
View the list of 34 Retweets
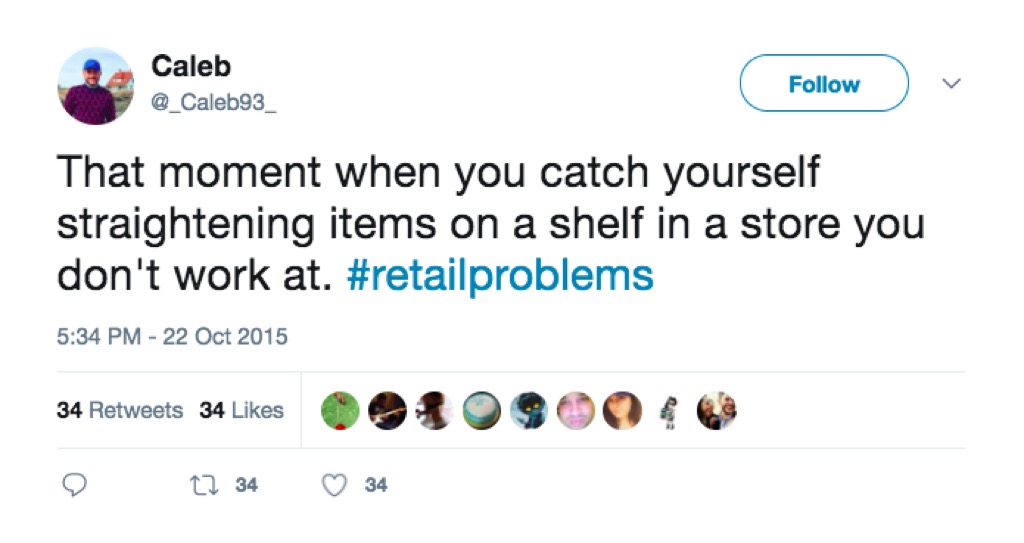click(x=120, y=410)
